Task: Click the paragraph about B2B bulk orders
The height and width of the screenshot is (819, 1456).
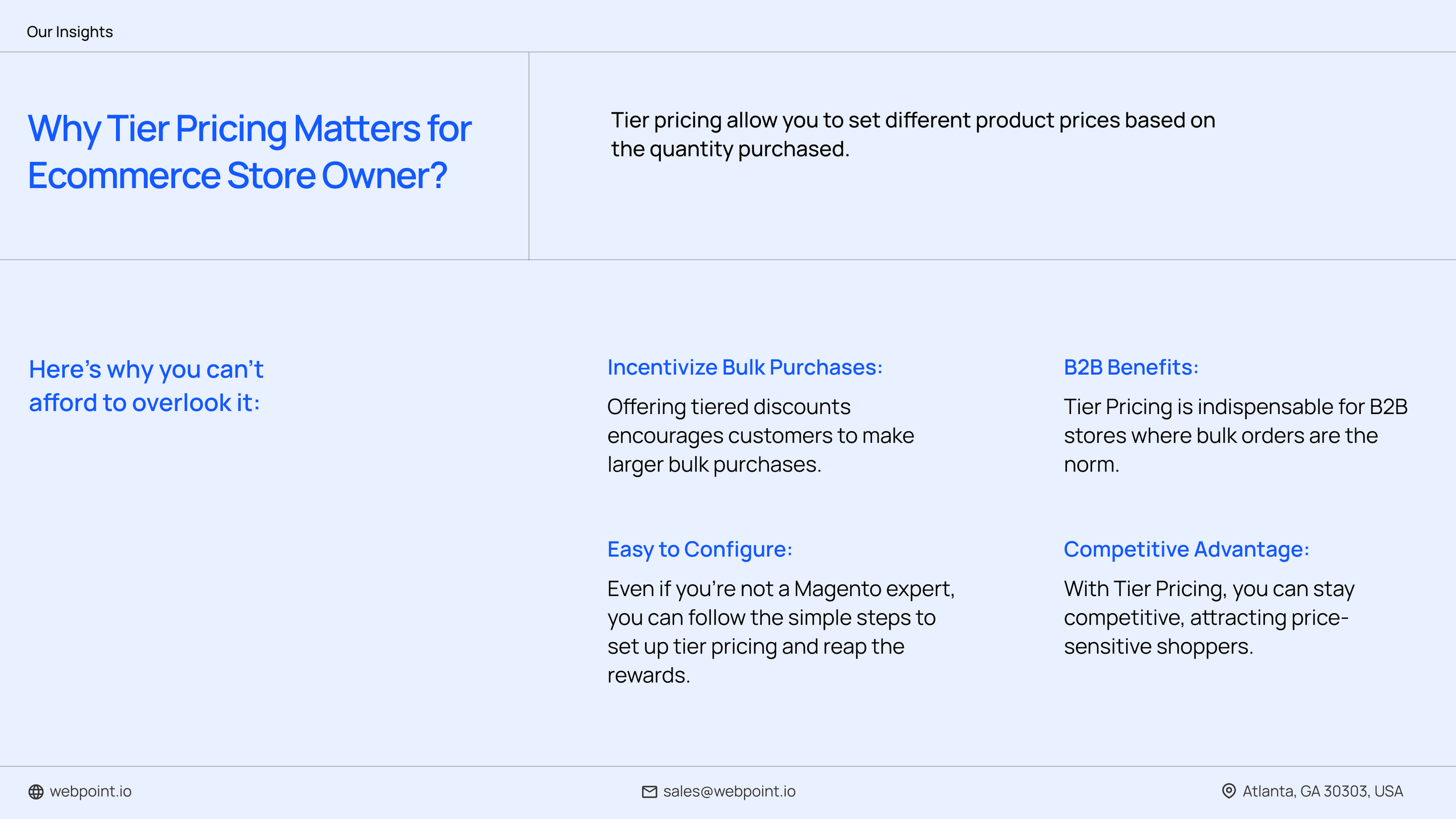Action: [x=1234, y=436]
